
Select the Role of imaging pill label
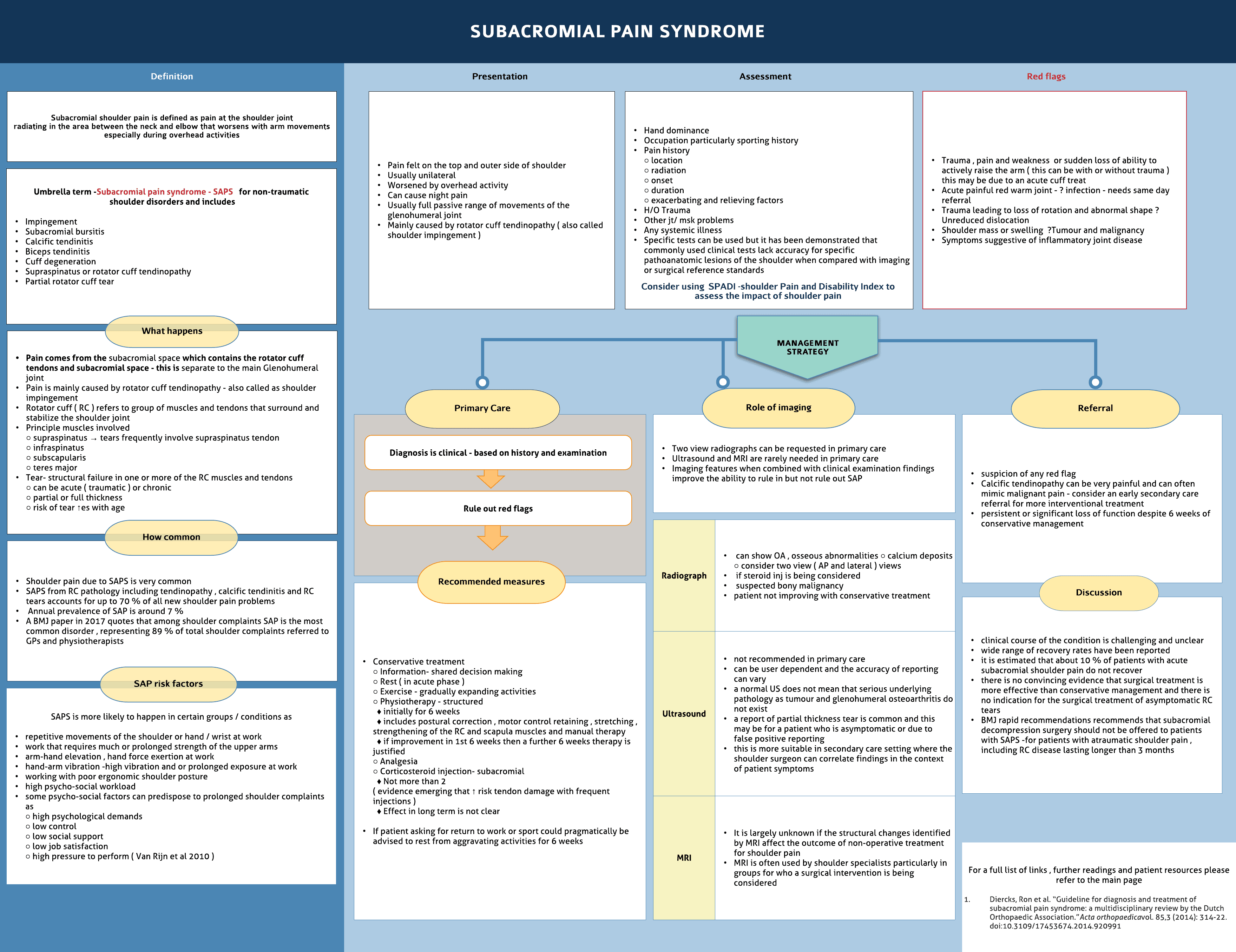778,407
